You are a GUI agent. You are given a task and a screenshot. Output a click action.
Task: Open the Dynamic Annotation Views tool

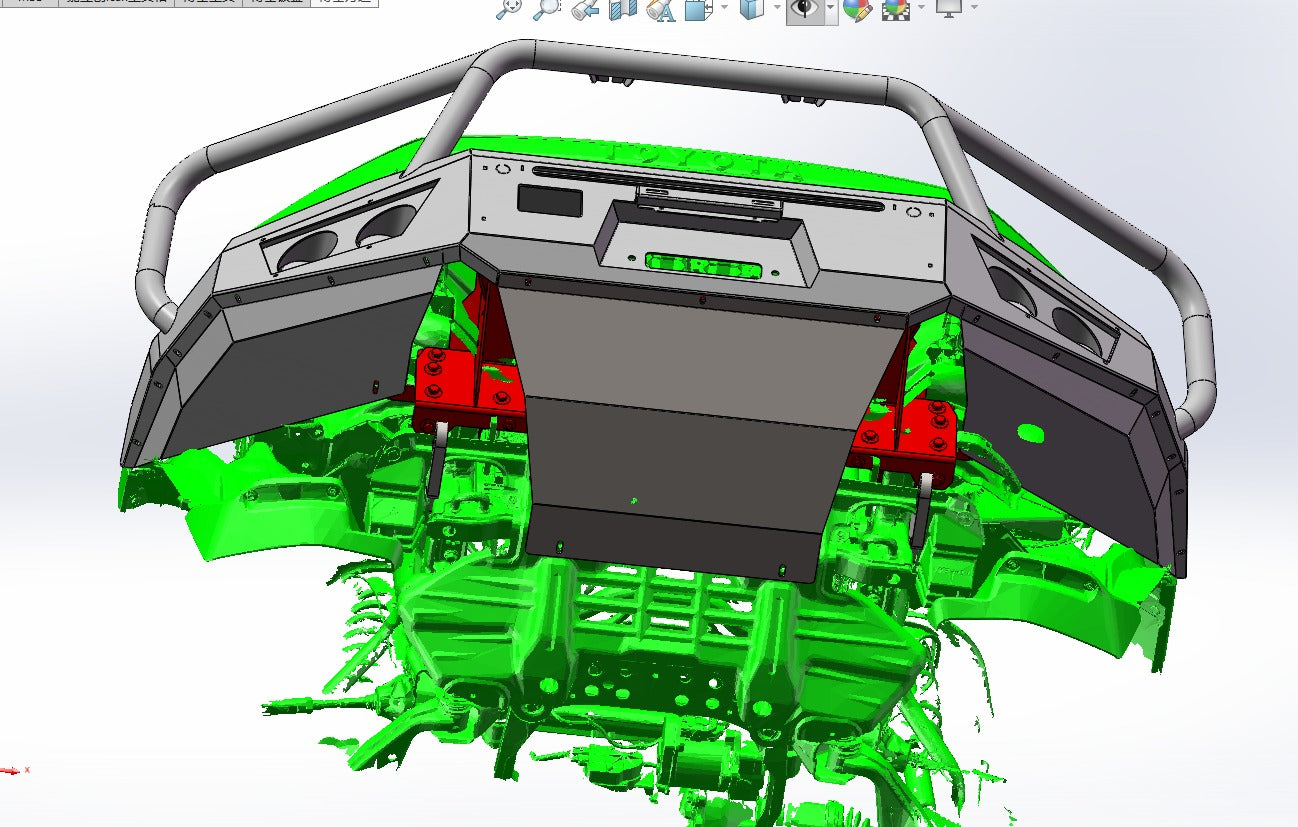[x=660, y=10]
